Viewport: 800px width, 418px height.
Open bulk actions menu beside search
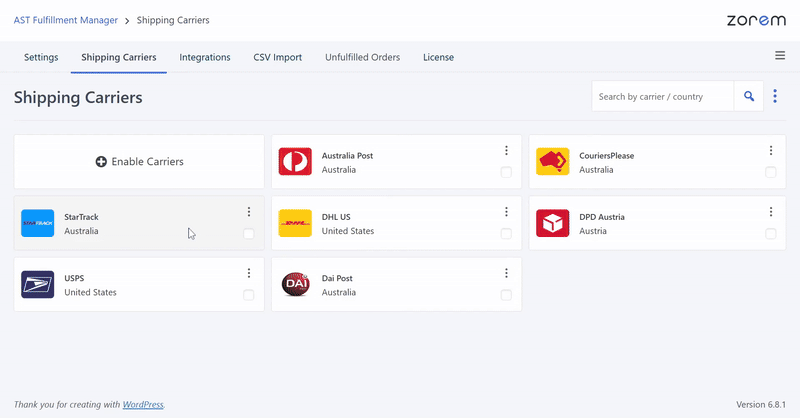click(775, 97)
